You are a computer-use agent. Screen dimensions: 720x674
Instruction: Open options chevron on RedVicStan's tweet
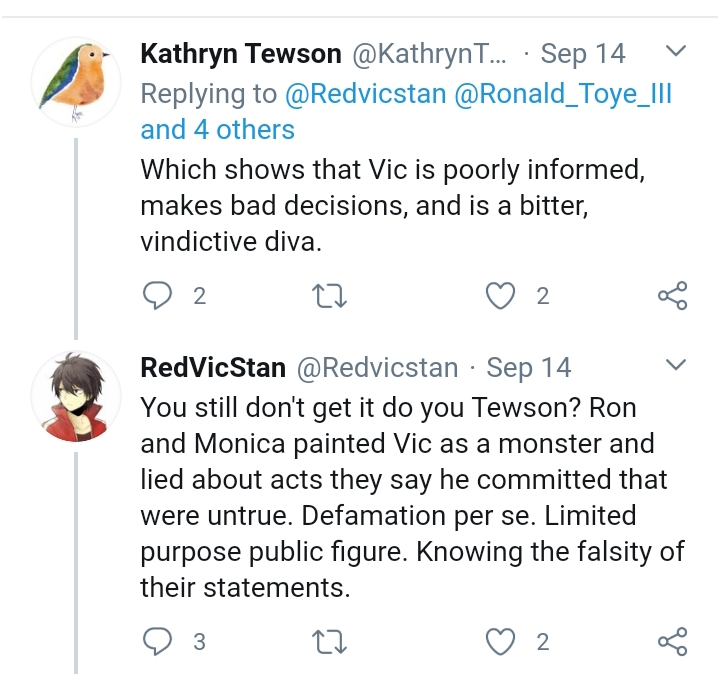pos(675,365)
